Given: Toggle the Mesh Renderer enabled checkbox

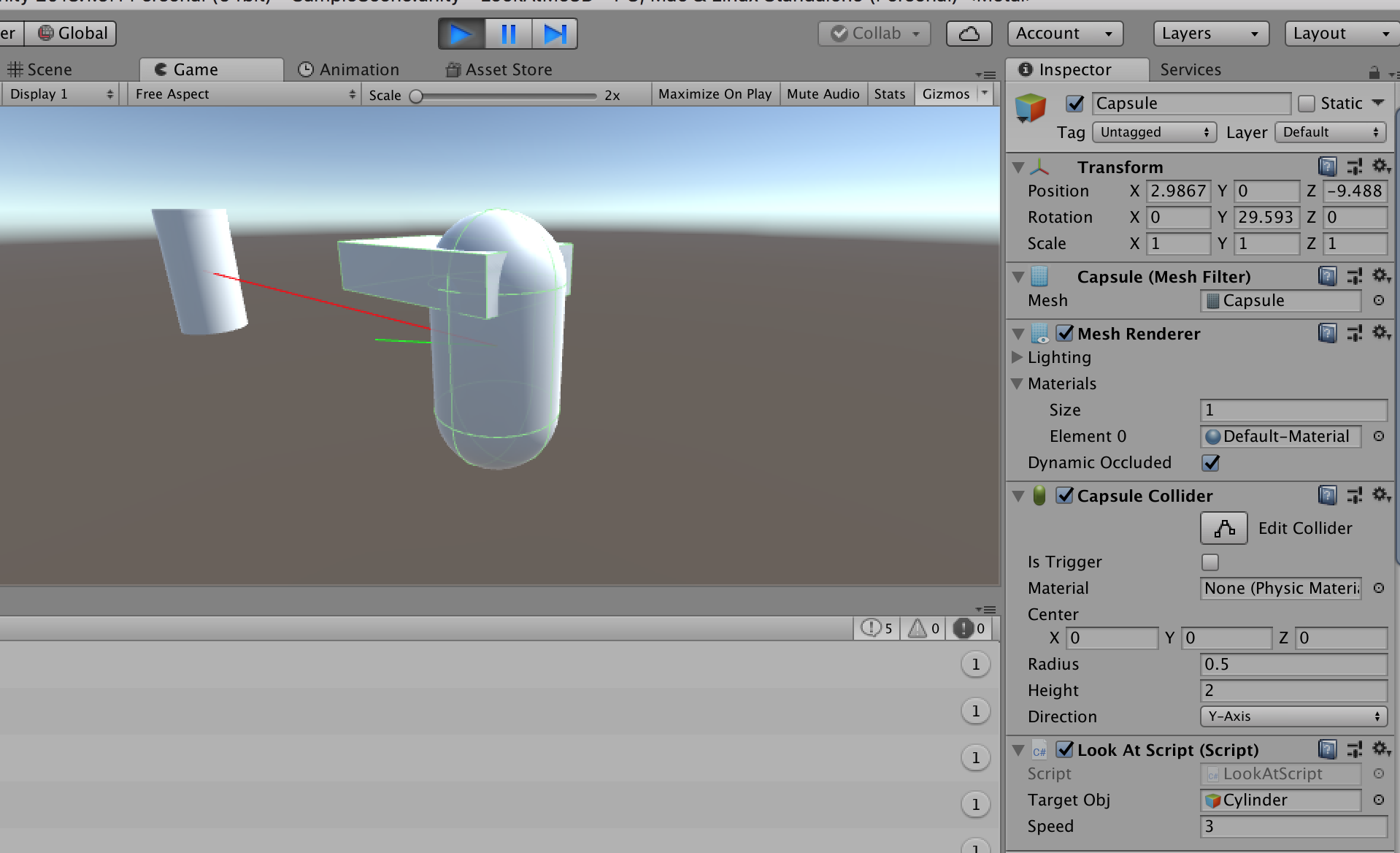Looking at the screenshot, I should click(x=1065, y=333).
